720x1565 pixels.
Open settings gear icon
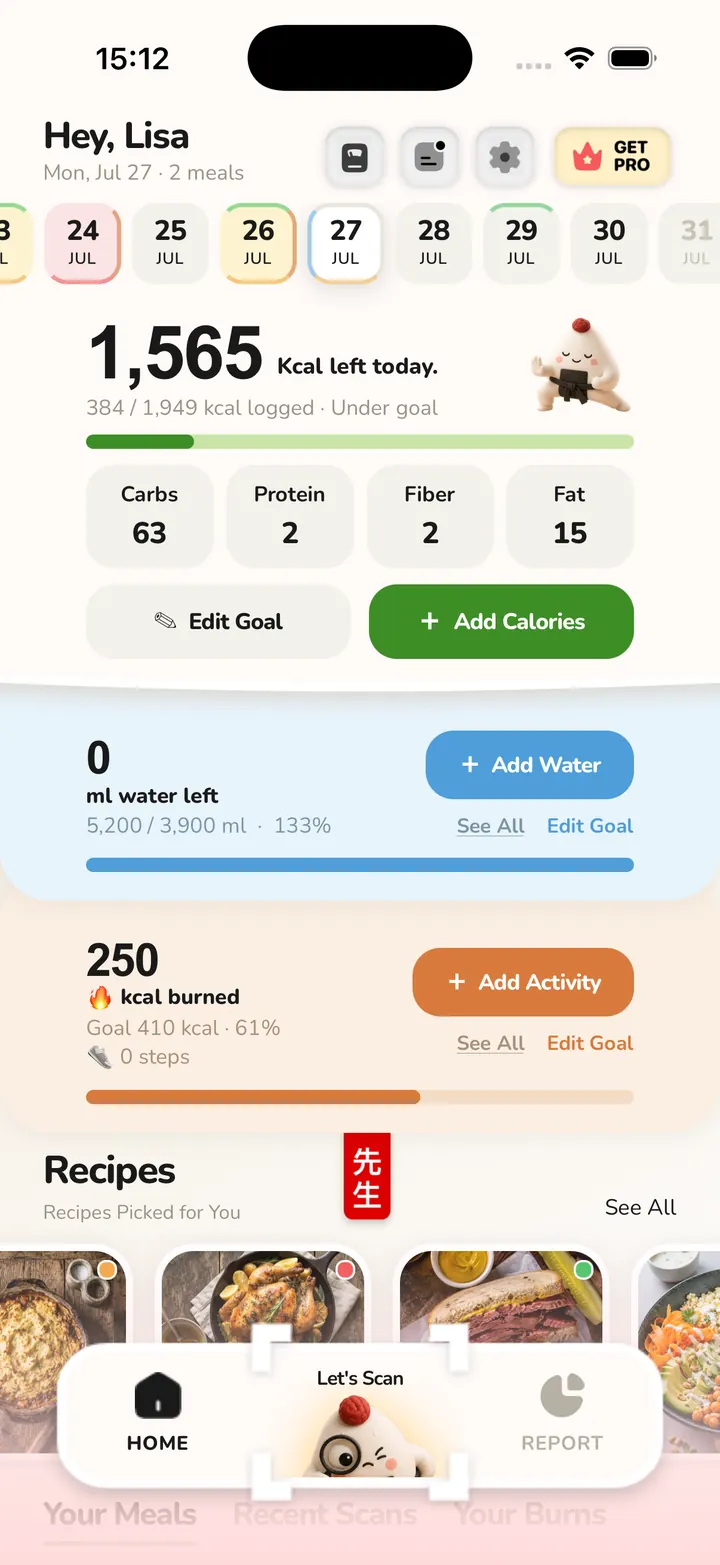(x=505, y=157)
